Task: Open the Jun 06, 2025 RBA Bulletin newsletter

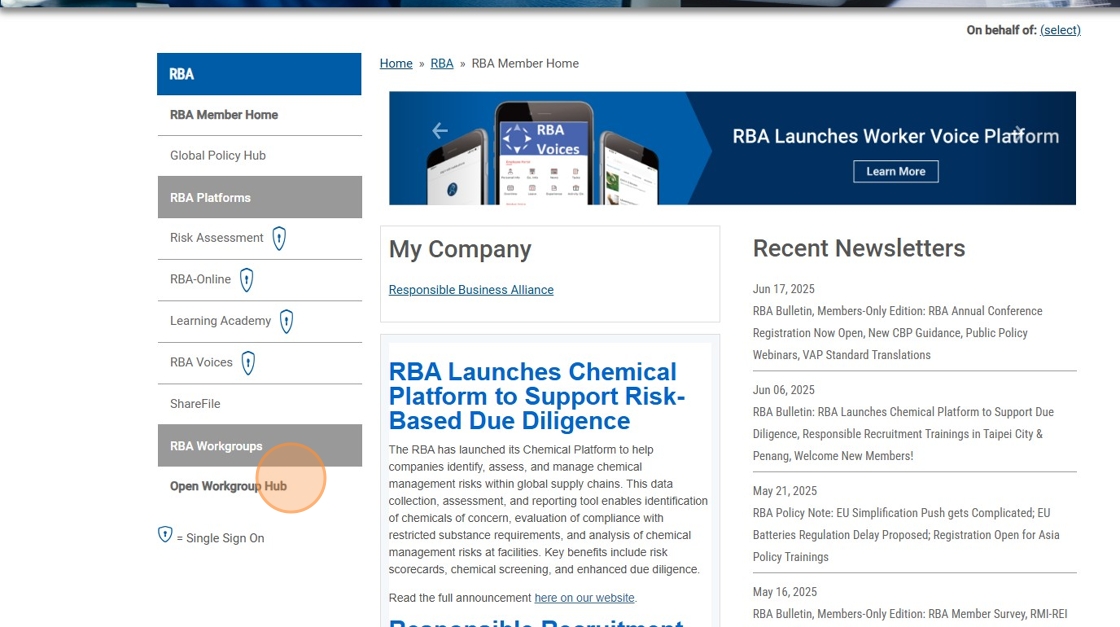Action: pyautogui.click(x=903, y=433)
